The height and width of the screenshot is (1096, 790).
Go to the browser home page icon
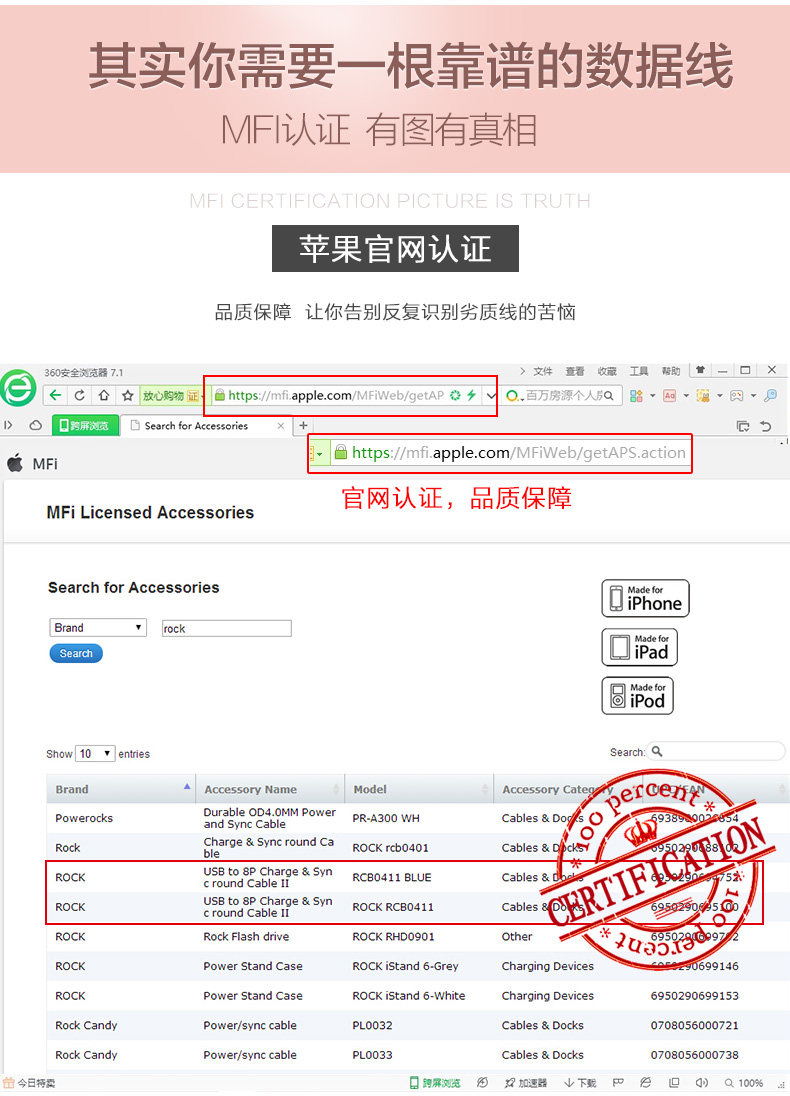tap(103, 396)
